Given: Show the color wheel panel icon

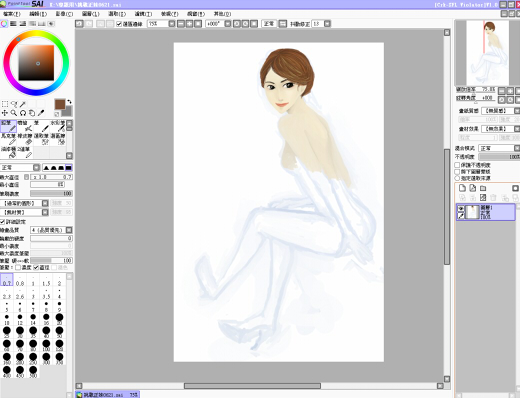Looking at the screenshot, I should [x=4, y=24].
